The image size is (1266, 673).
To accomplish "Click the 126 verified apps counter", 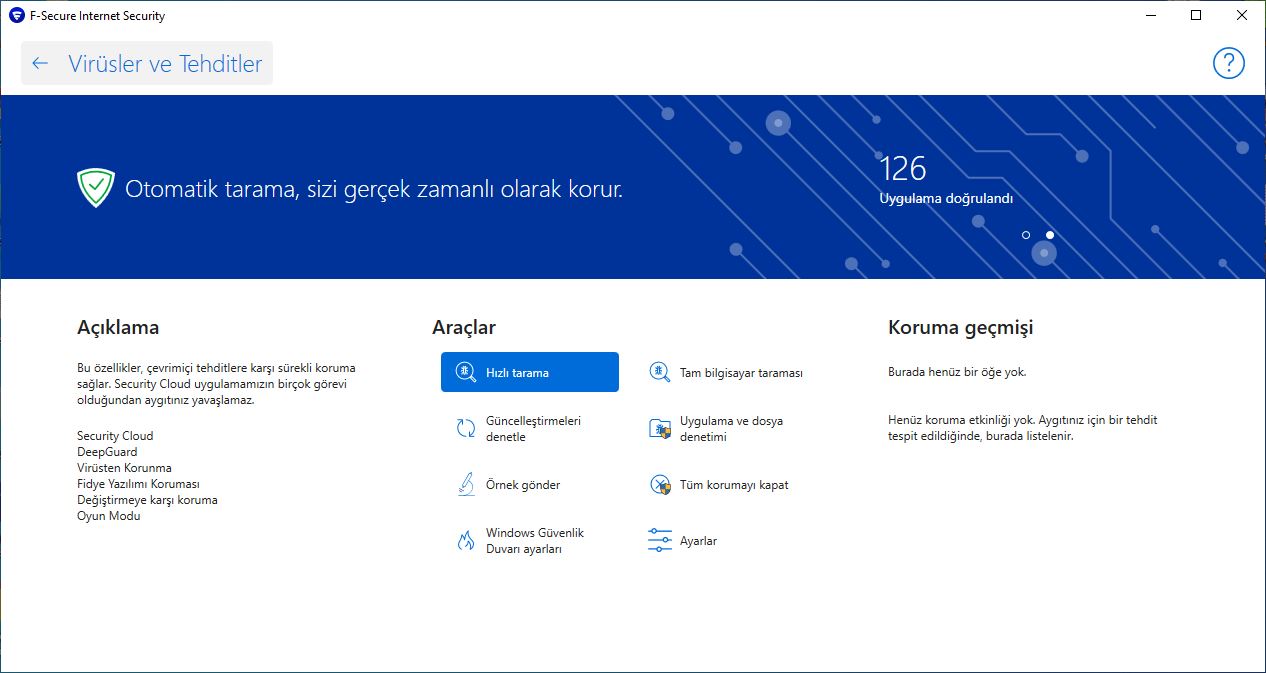I will 903,167.
